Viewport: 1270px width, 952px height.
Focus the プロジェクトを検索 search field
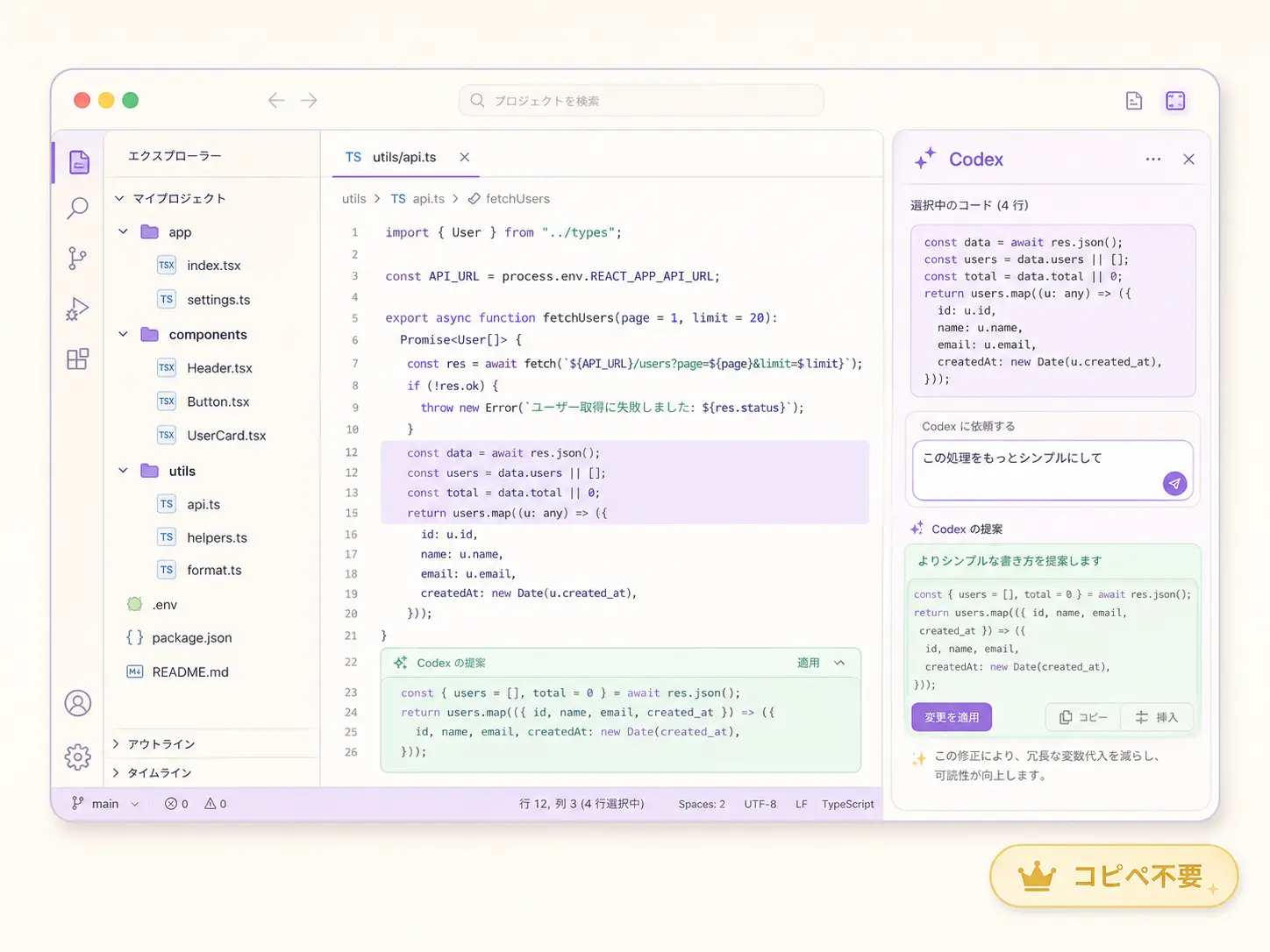coord(641,101)
